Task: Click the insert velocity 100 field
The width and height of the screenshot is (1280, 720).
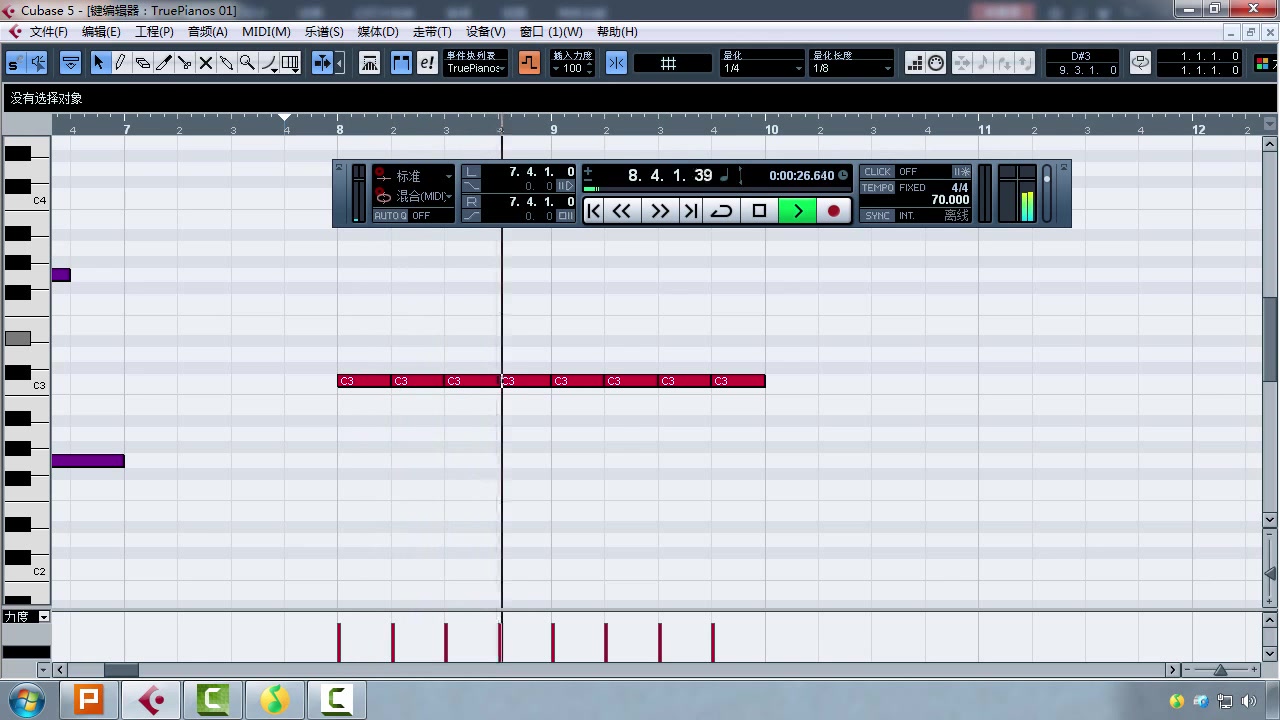Action: click(573, 68)
